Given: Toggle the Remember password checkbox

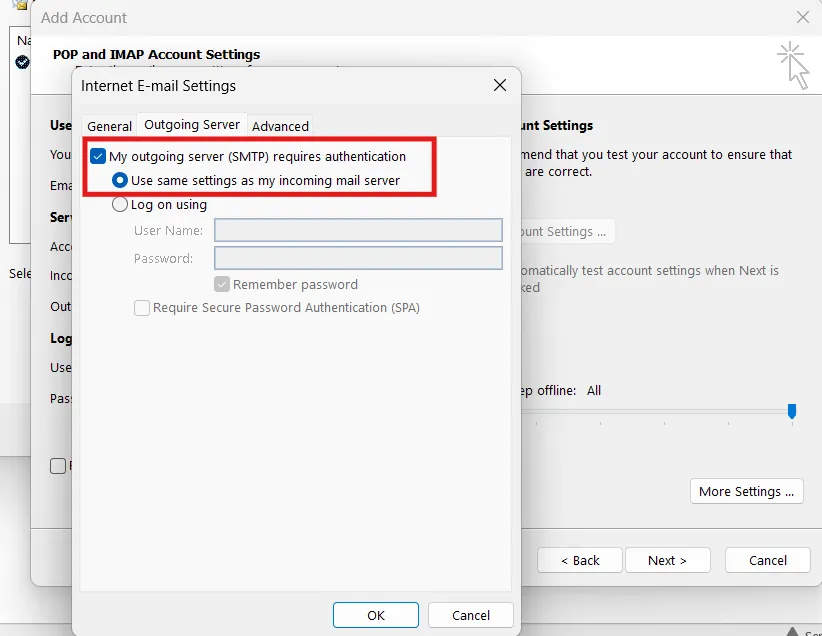Looking at the screenshot, I should [222, 284].
